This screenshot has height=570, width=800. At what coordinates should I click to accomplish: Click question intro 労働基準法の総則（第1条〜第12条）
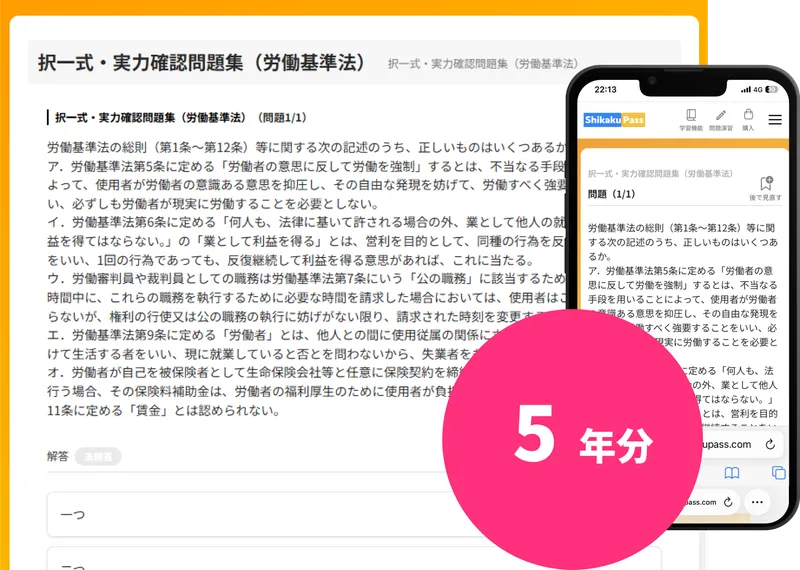(x=306, y=147)
